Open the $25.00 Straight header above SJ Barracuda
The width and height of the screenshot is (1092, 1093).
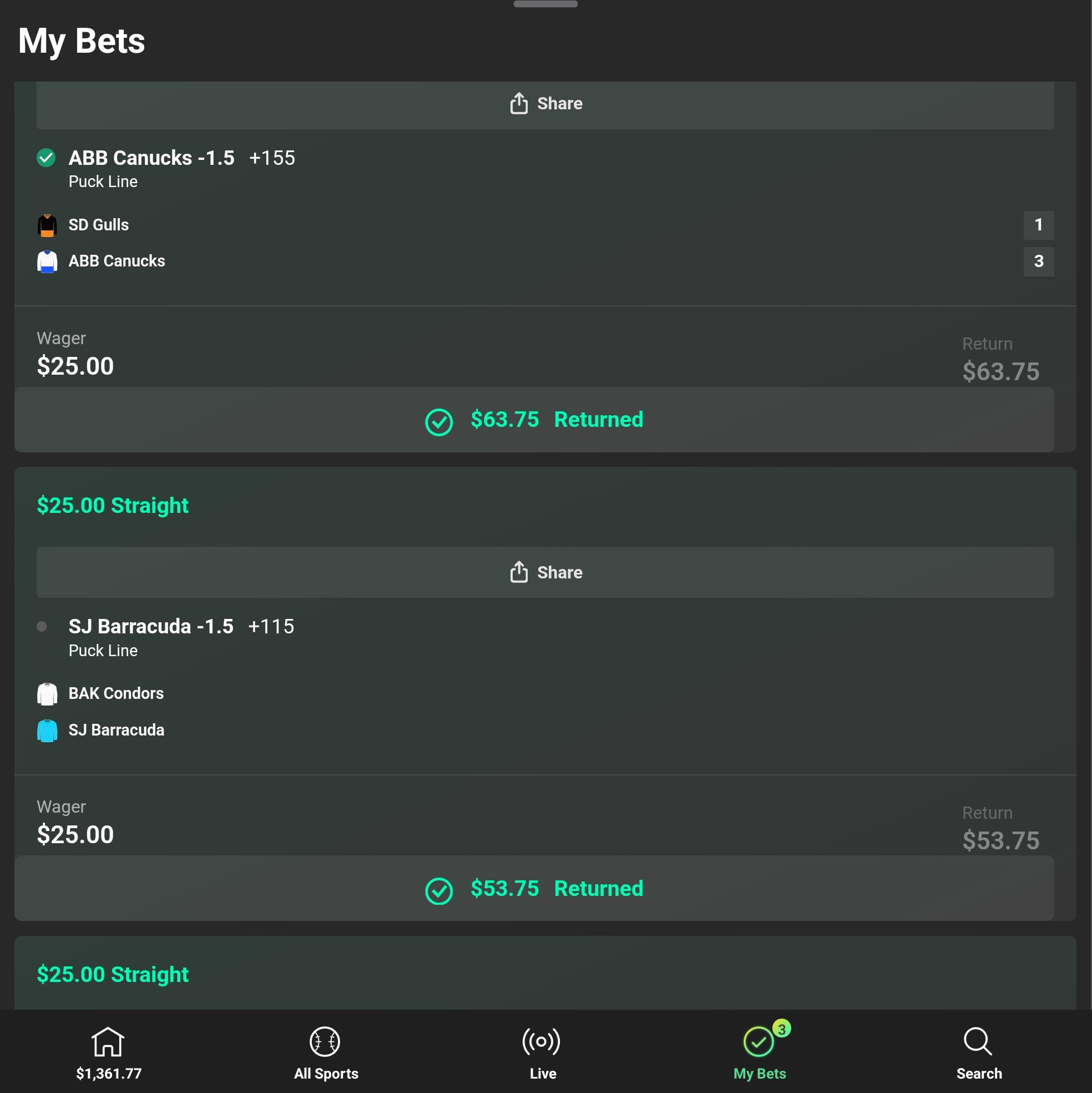click(113, 505)
